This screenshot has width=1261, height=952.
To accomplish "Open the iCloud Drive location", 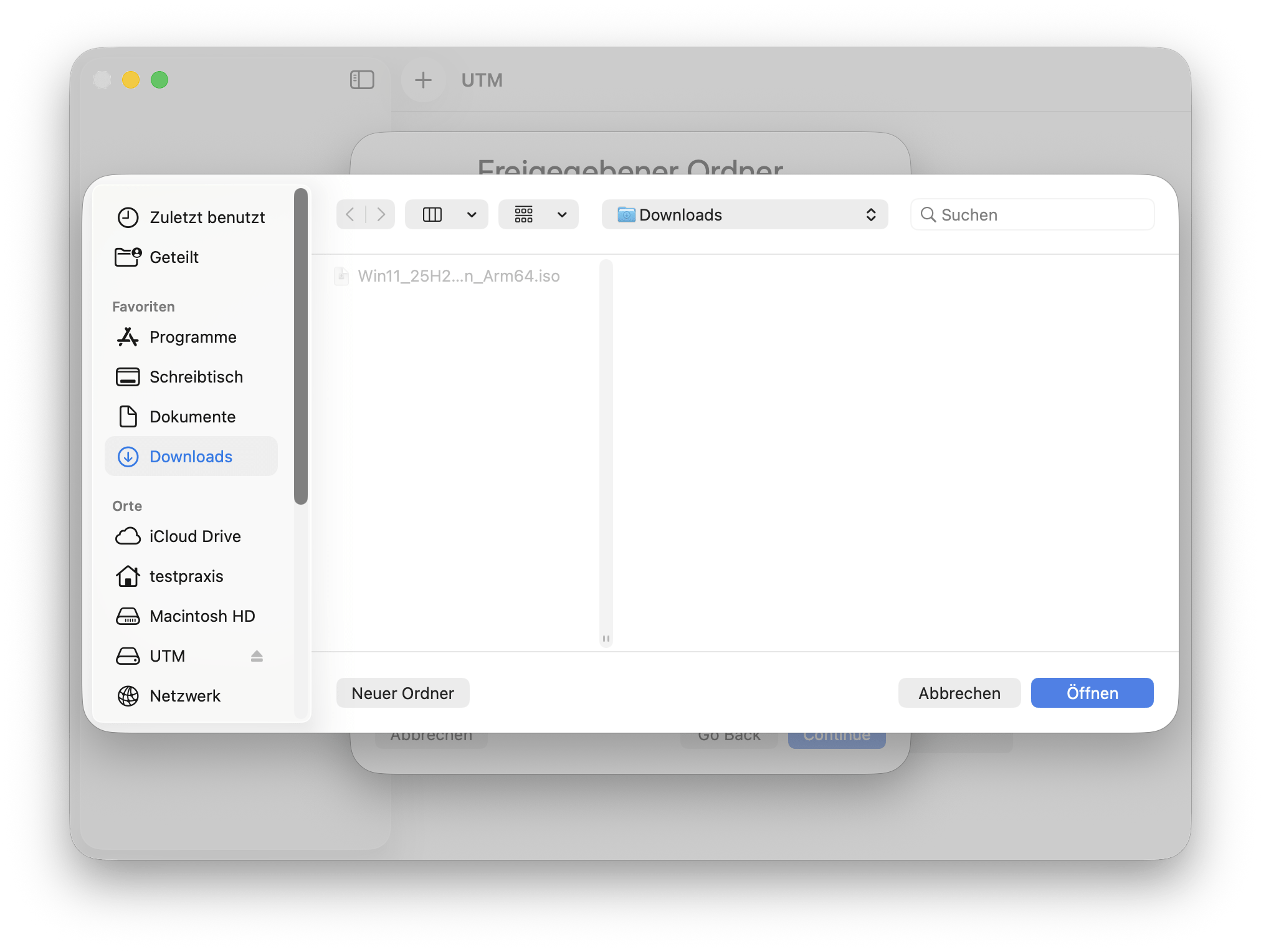I will (x=194, y=536).
